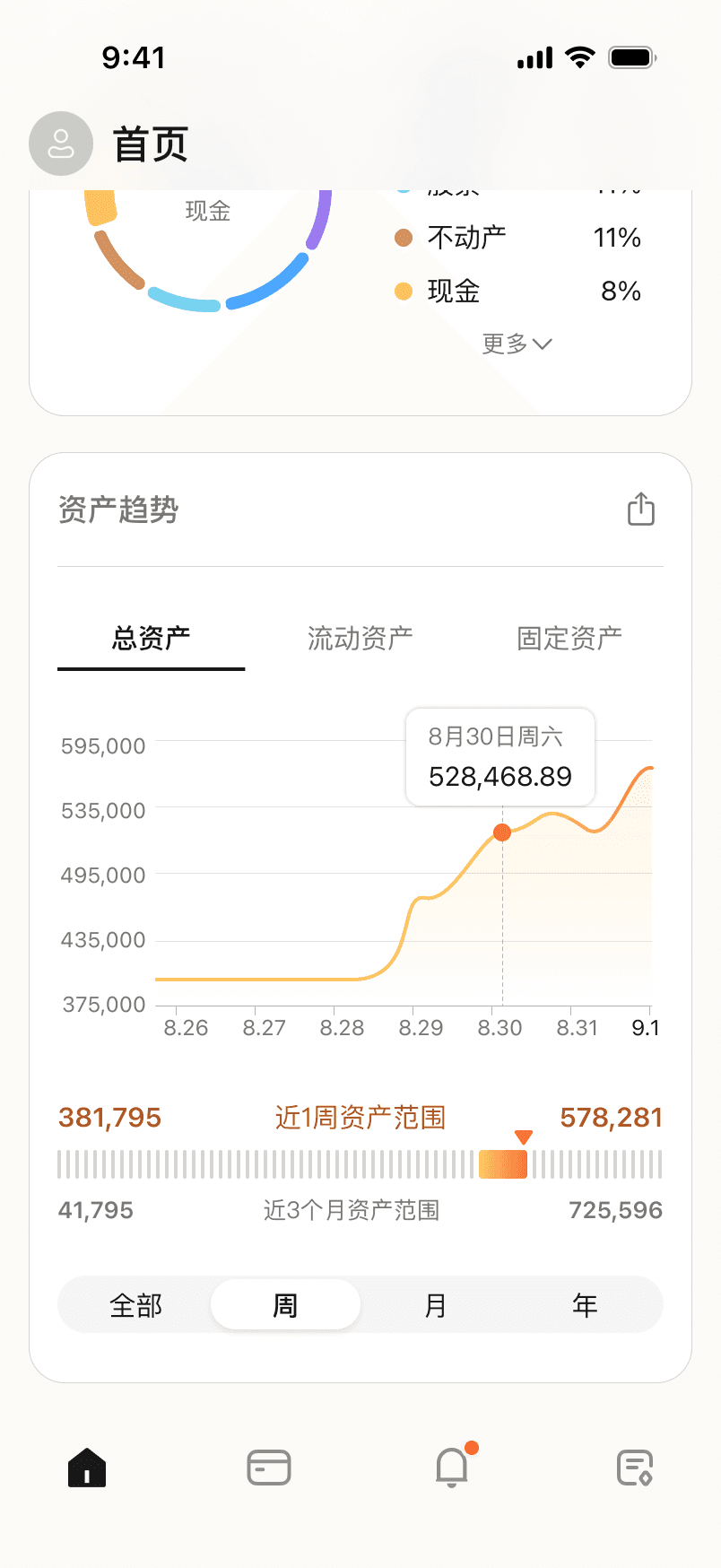Screen dimensions: 721x1568
Task: Click the orange asset range slider bar
Action: pos(503,1164)
